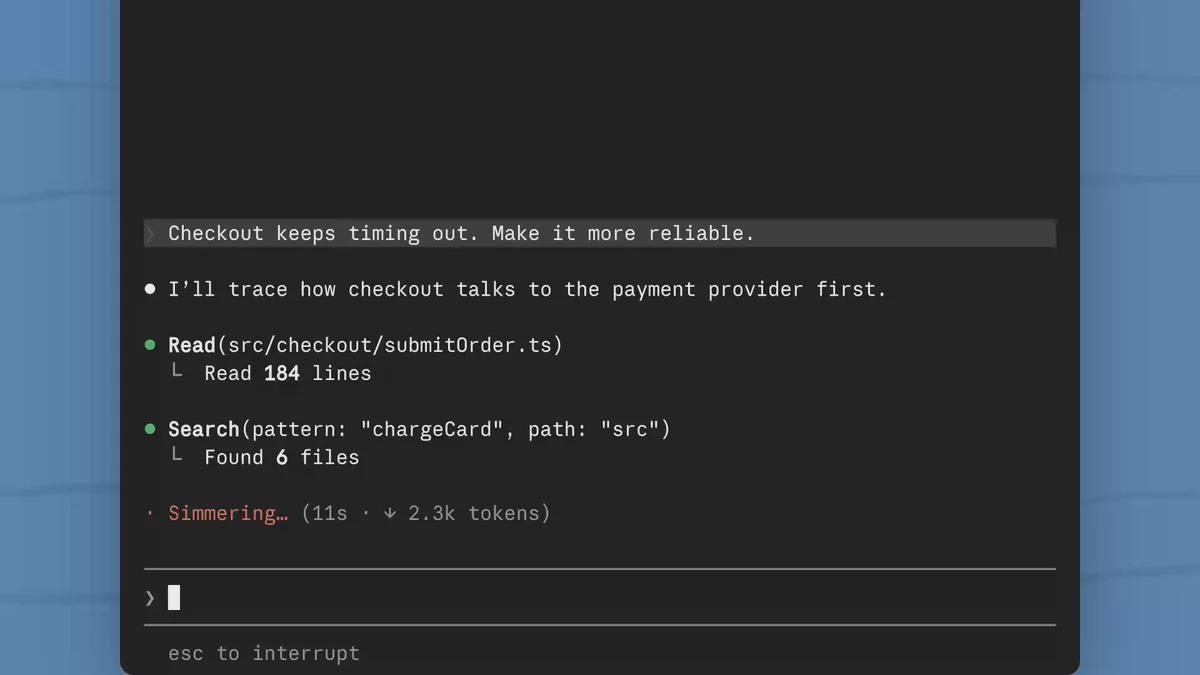The width and height of the screenshot is (1200, 675).
Task: Open the src/checkout/submitOrder.ts file path
Action: point(390,345)
